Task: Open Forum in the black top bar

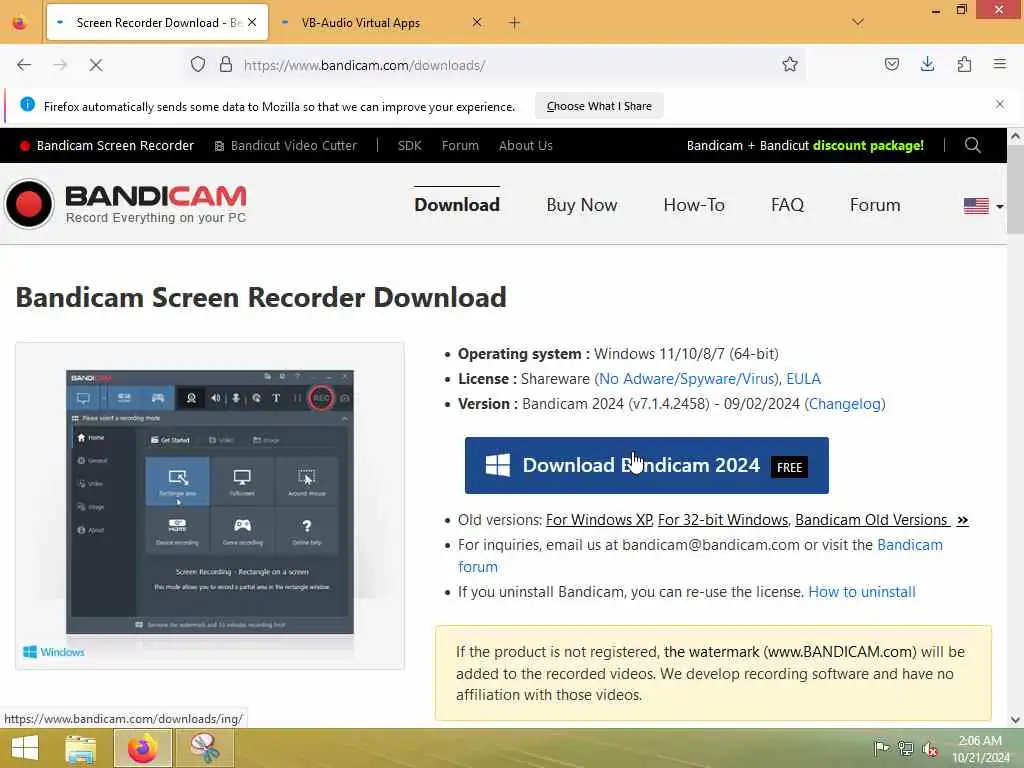Action: click(460, 146)
